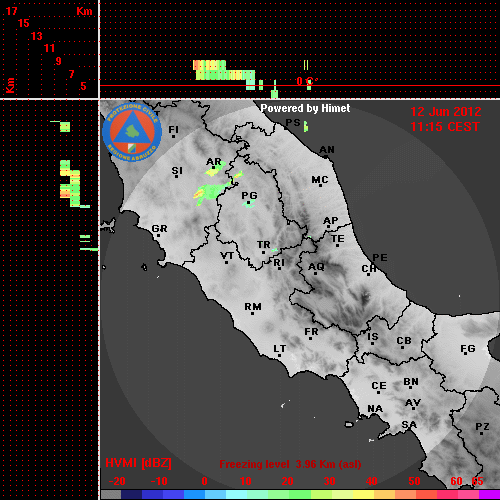500x500 pixels.
Task: Click the VT city label
Action: [x=227, y=256]
